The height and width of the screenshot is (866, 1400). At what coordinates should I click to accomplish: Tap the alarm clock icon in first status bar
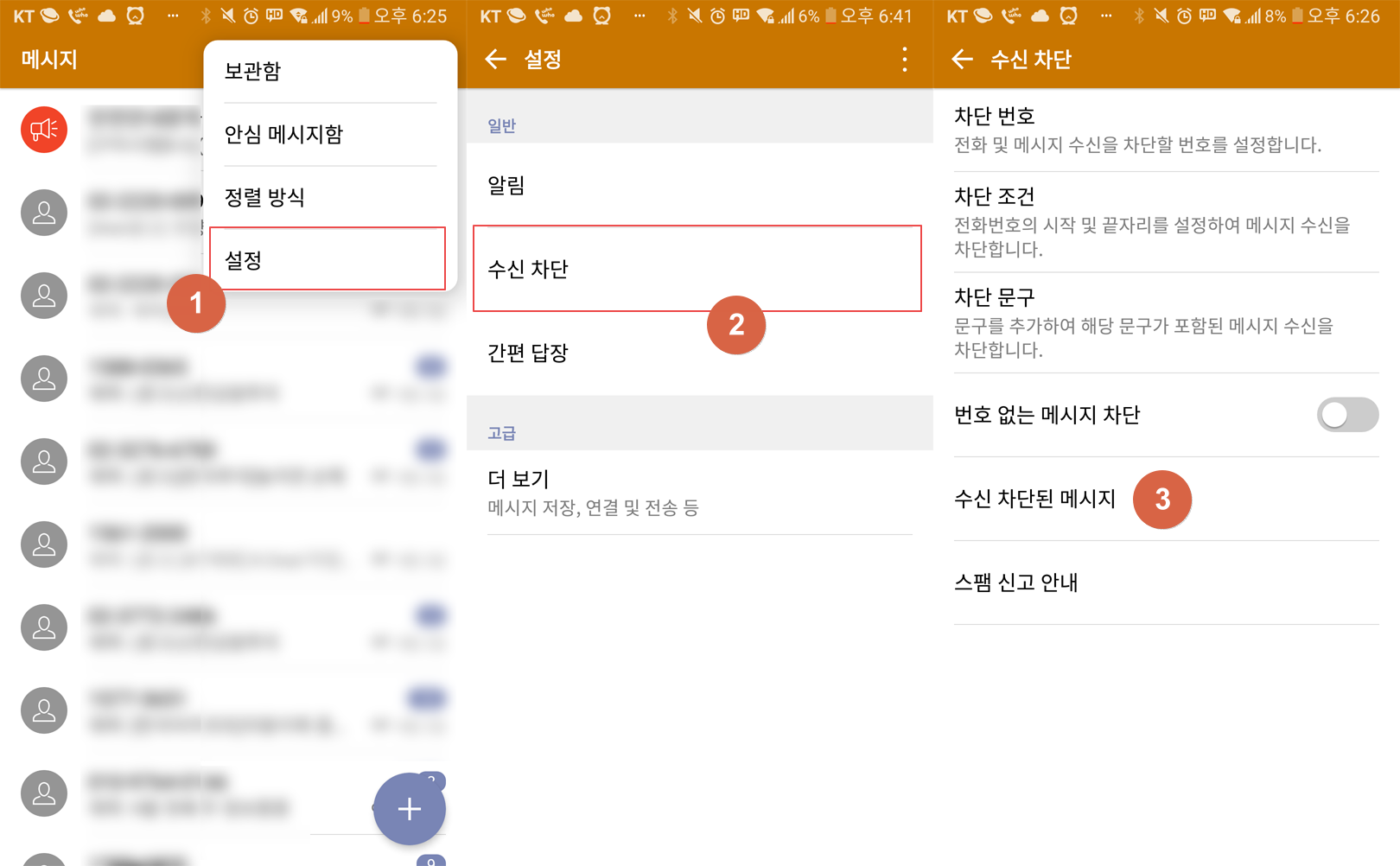[x=251, y=16]
